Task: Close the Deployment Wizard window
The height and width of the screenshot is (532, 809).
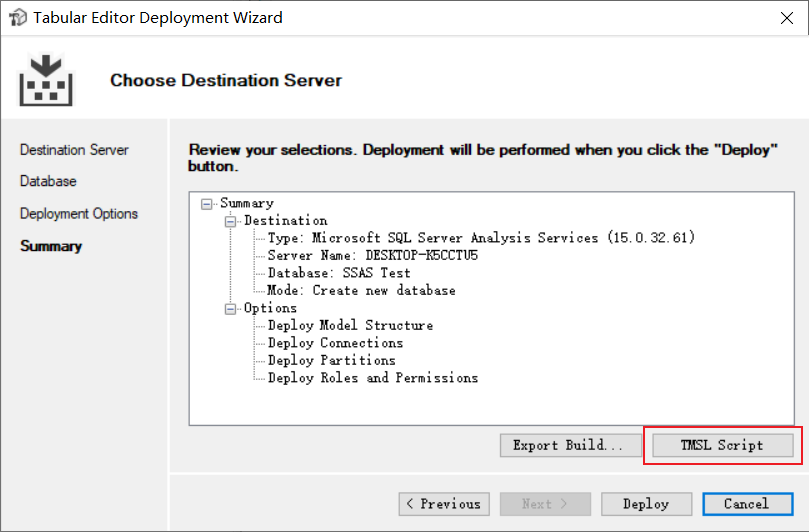Action: click(x=787, y=18)
